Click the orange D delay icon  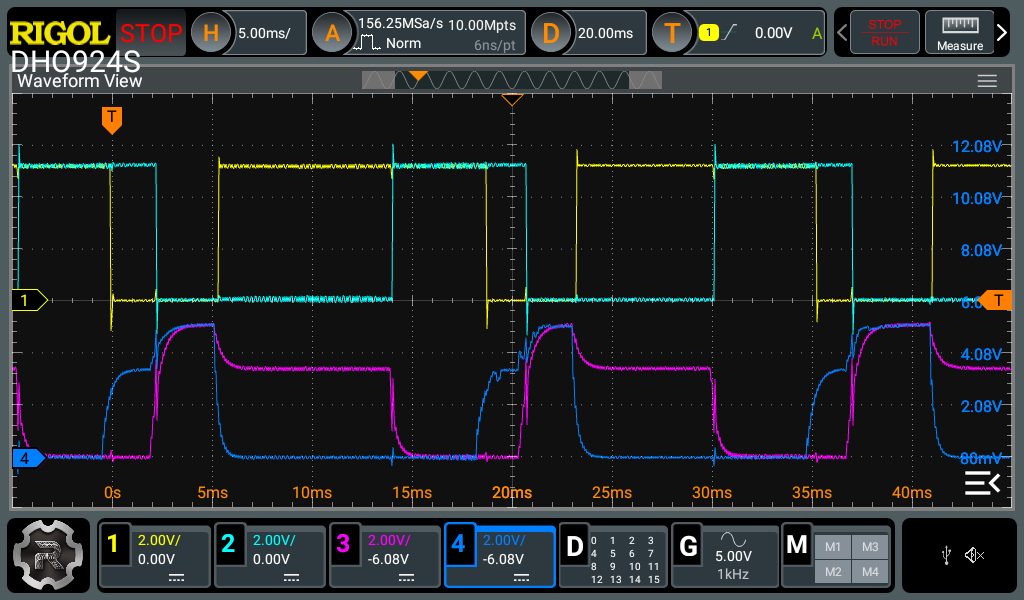tap(550, 33)
